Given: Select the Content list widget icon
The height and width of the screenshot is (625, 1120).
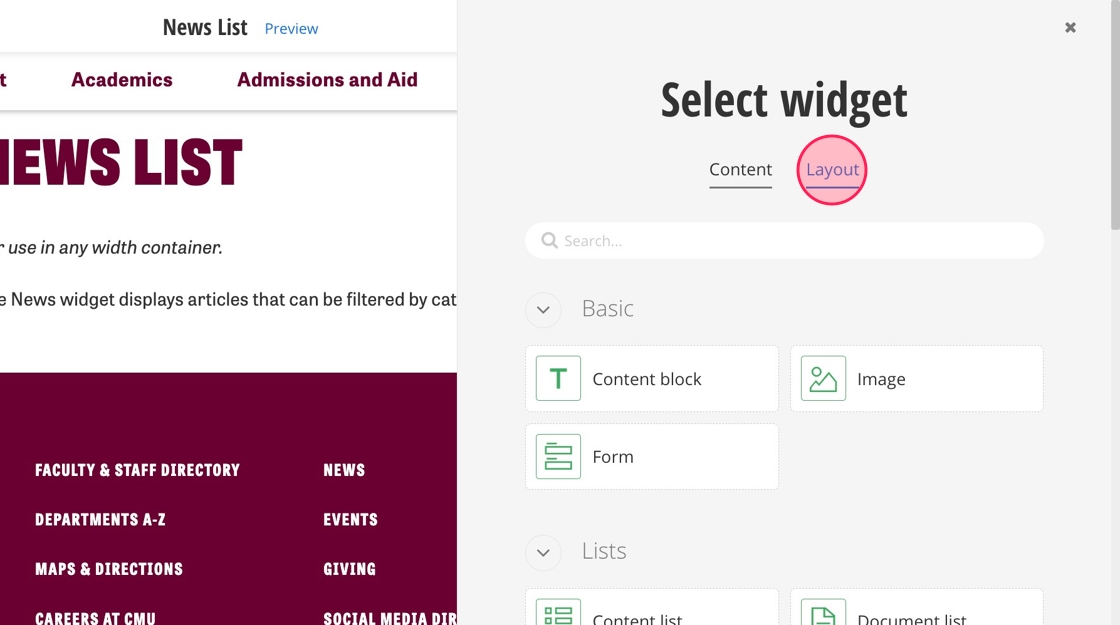Looking at the screenshot, I should 558,612.
